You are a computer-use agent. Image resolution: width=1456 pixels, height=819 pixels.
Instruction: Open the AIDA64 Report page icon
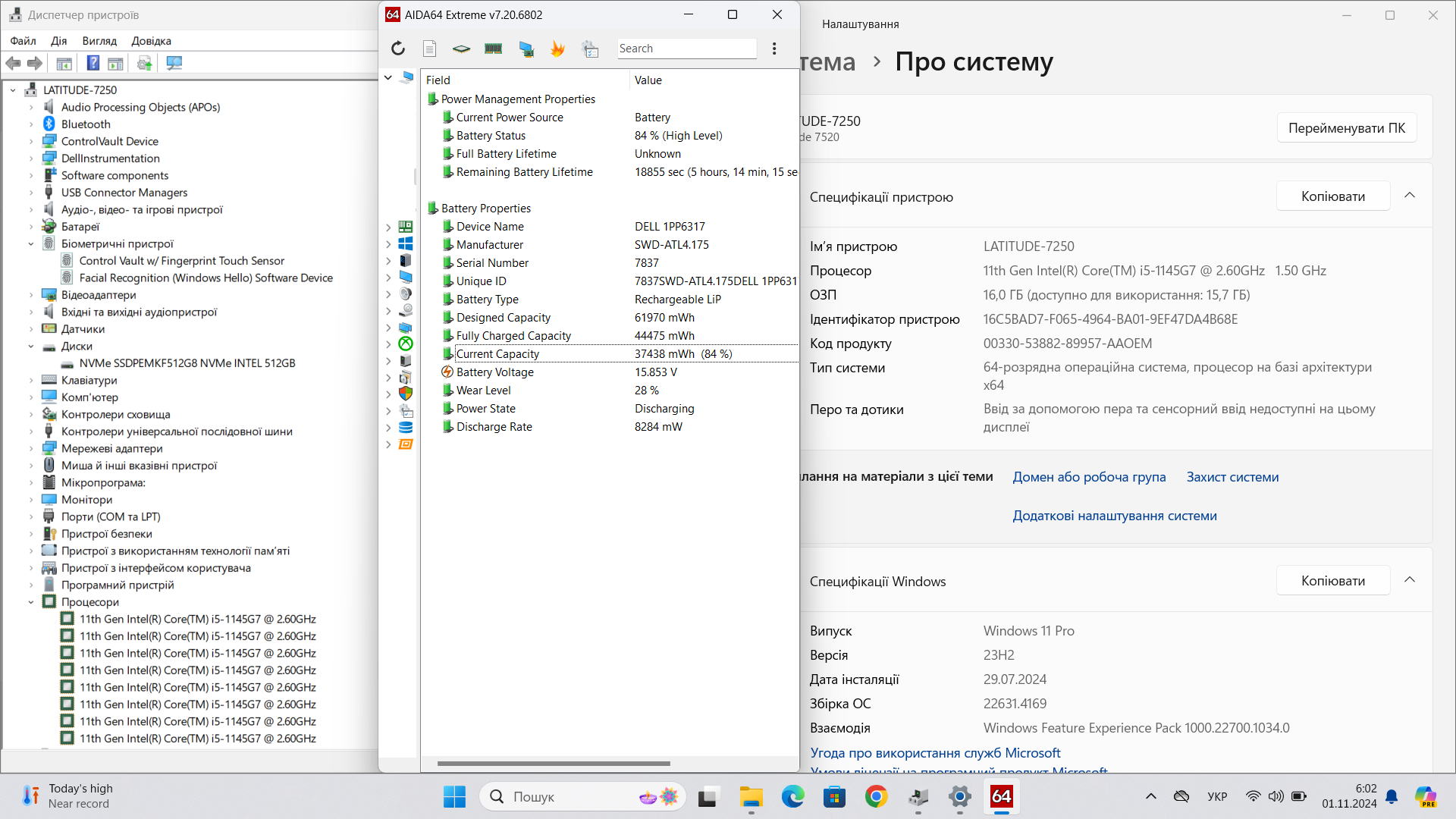pyautogui.click(x=429, y=49)
